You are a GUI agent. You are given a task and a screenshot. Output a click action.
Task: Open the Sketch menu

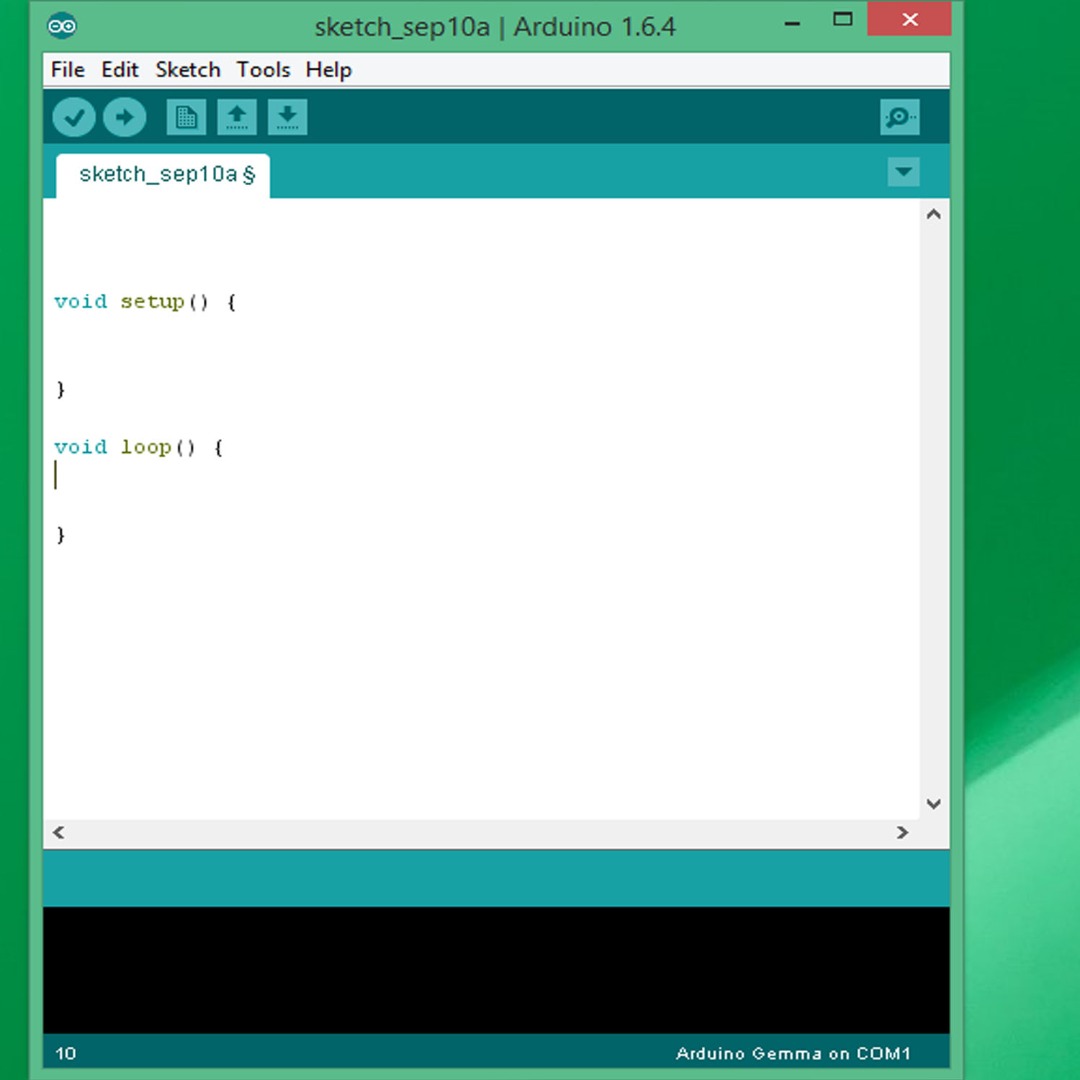pos(187,70)
